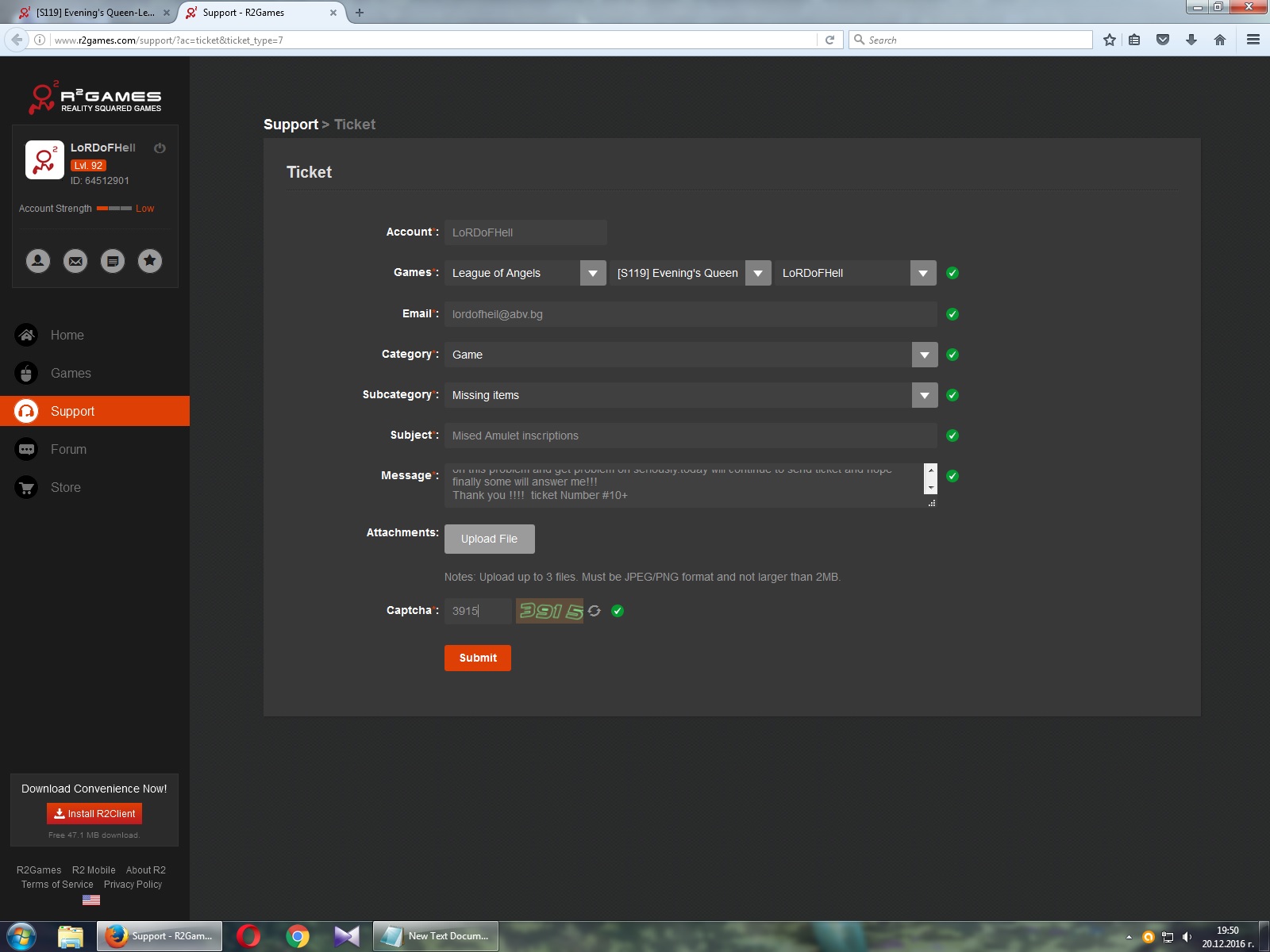Click the R2Games logo

coord(95,98)
